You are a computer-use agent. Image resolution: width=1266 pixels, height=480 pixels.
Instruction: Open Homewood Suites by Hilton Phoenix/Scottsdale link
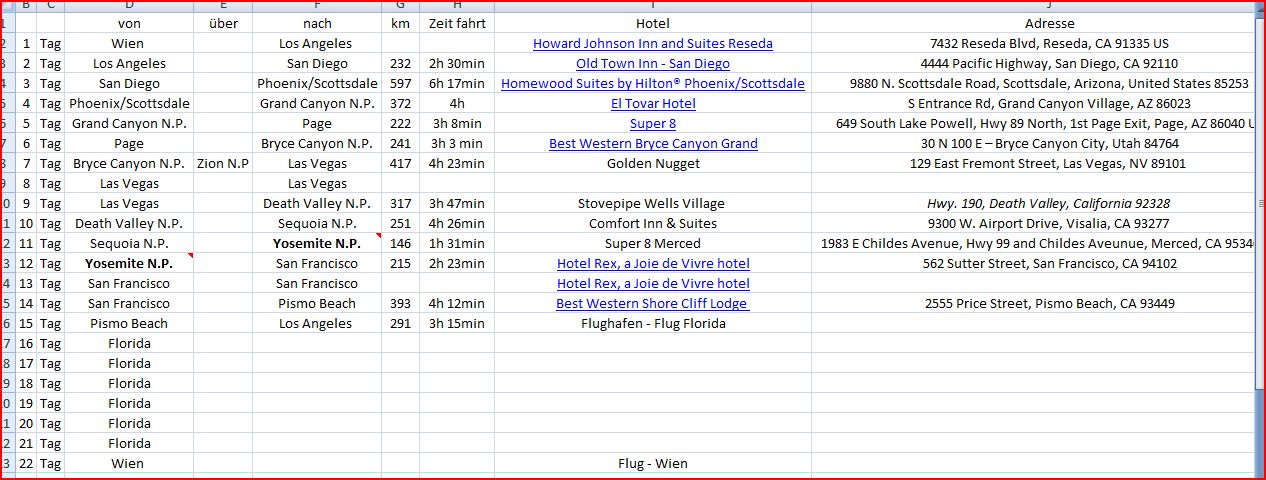pos(652,84)
